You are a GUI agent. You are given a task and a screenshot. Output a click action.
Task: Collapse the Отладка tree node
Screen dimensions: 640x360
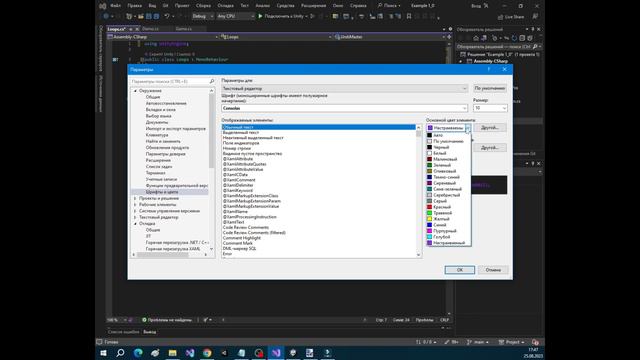pos(135,224)
